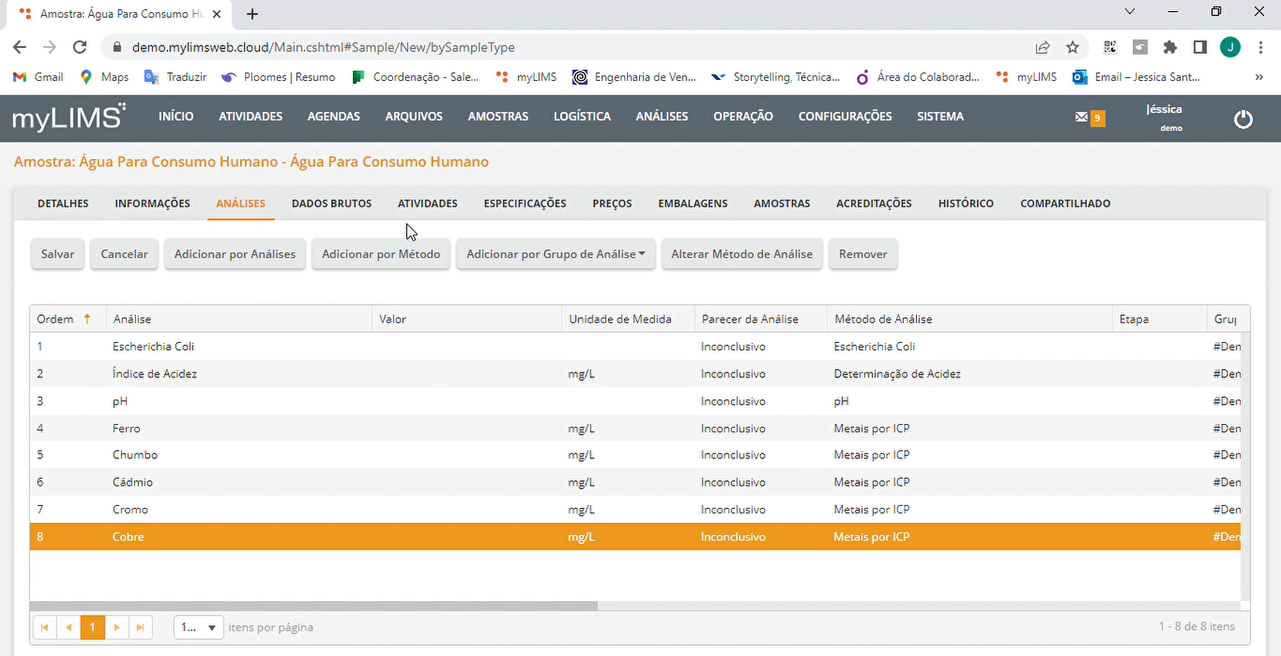This screenshot has height=656, width=1281.
Task: Open the AGENDAS menu
Action: tap(334, 117)
